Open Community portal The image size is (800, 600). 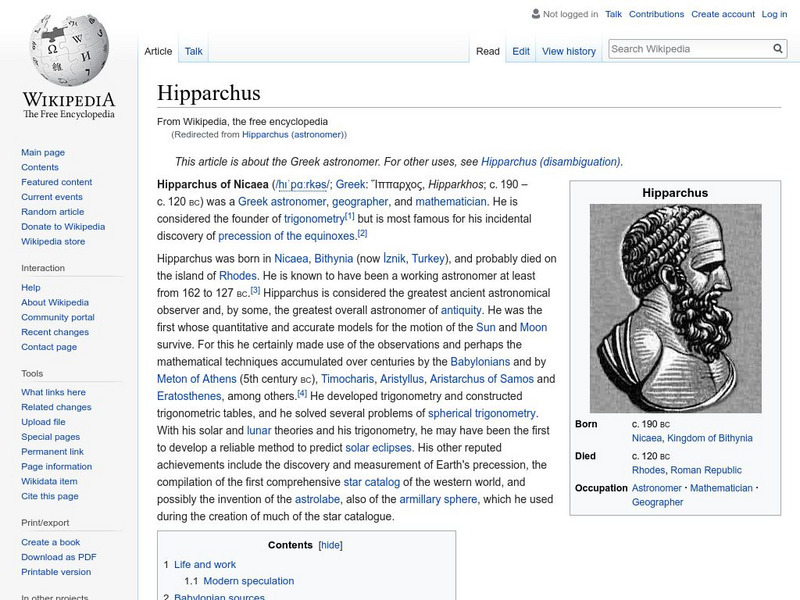(x=58, y=317)
